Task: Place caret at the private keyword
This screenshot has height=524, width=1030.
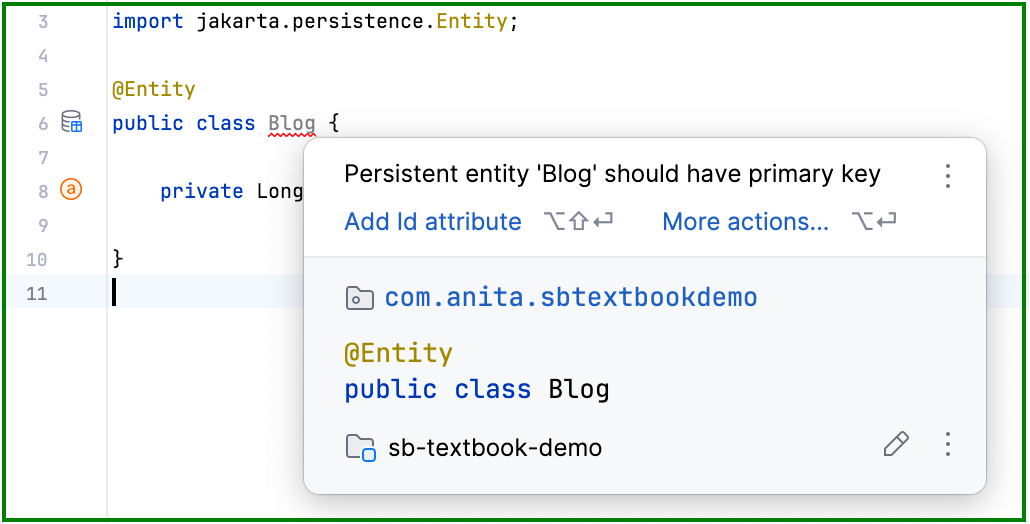Action: coord(202,191)
